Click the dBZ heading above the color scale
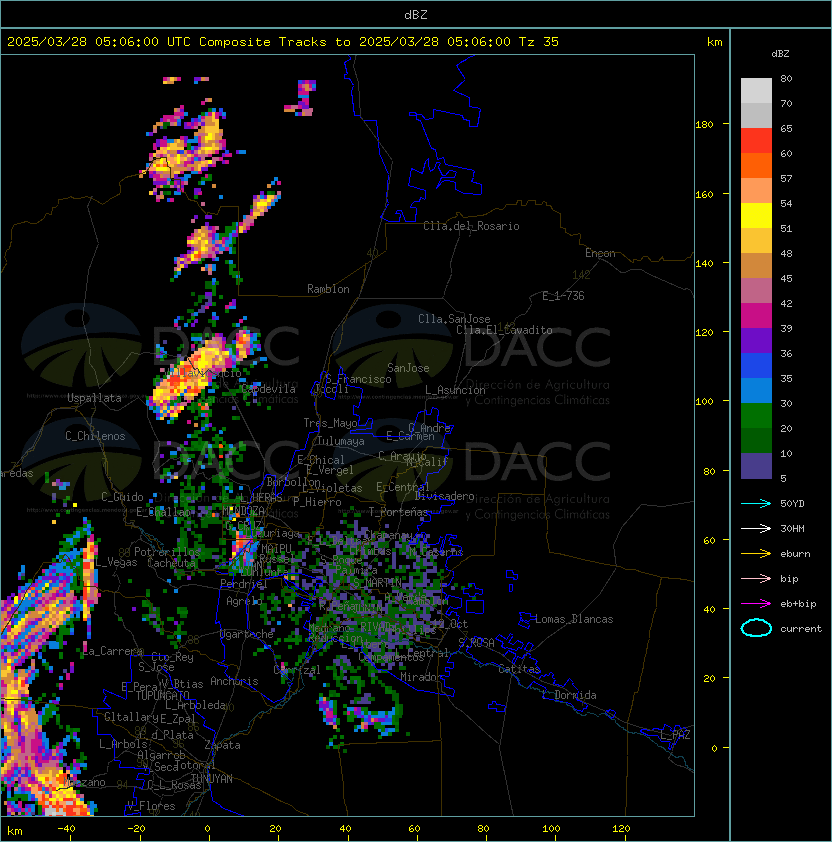This screenshot has height=842, width=832. click(780, 54)
